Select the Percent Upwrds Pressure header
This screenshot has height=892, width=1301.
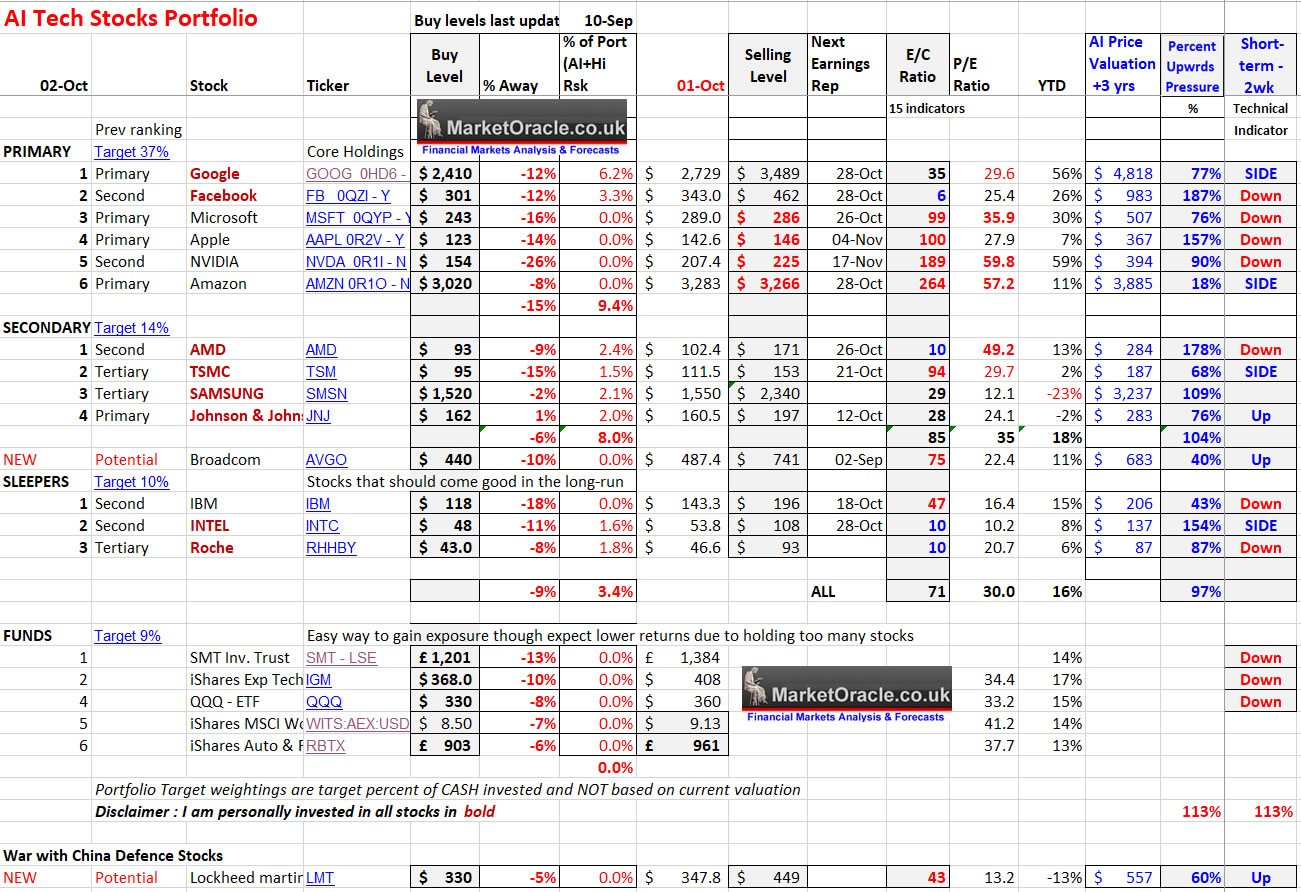pyautogui.click(x=1192, y=66)
